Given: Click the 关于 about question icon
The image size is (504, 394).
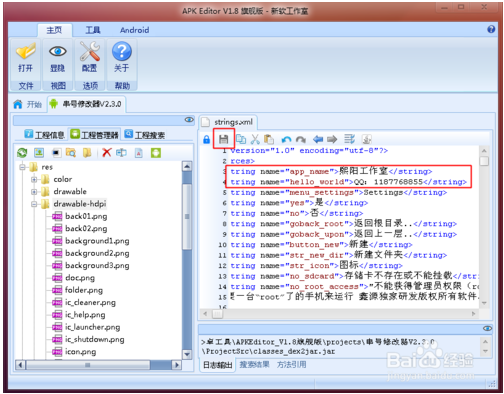Looking at the screenshot, I should 122,51.
